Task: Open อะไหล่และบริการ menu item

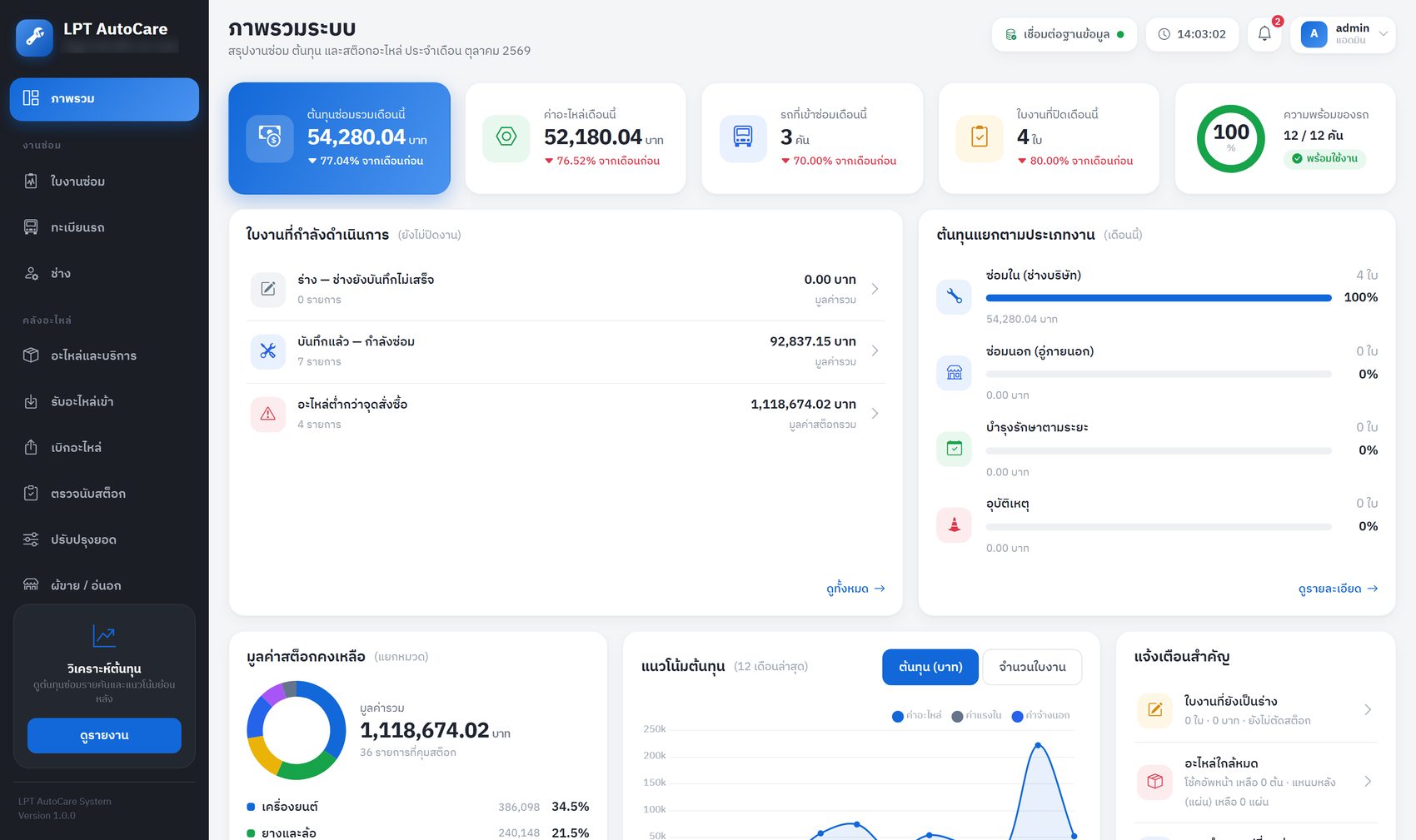Action: (x=104, y=355)
